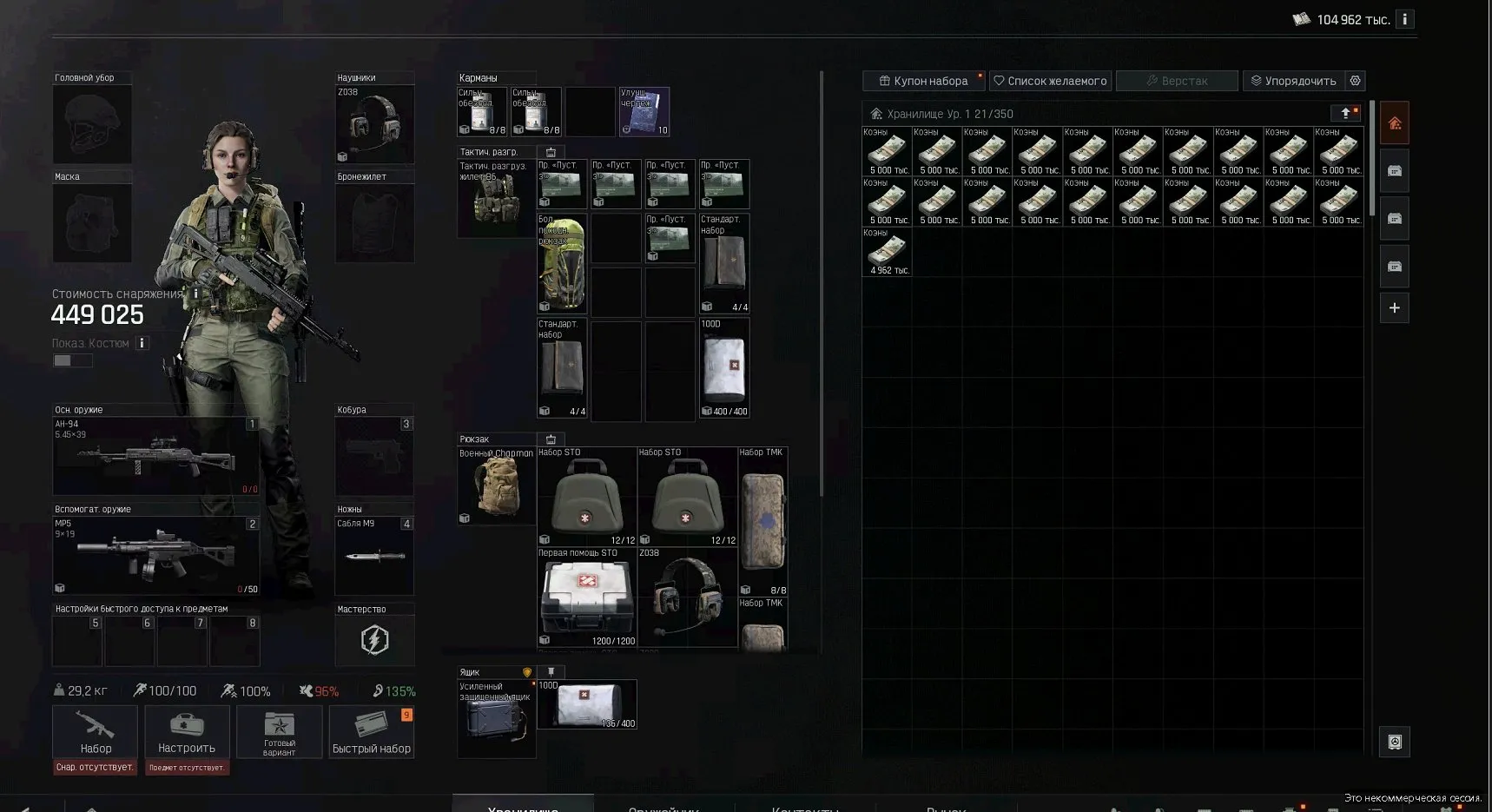1492x812 pixels.
Task: Select the orange home storage tab
Action: click(1395, 123)
